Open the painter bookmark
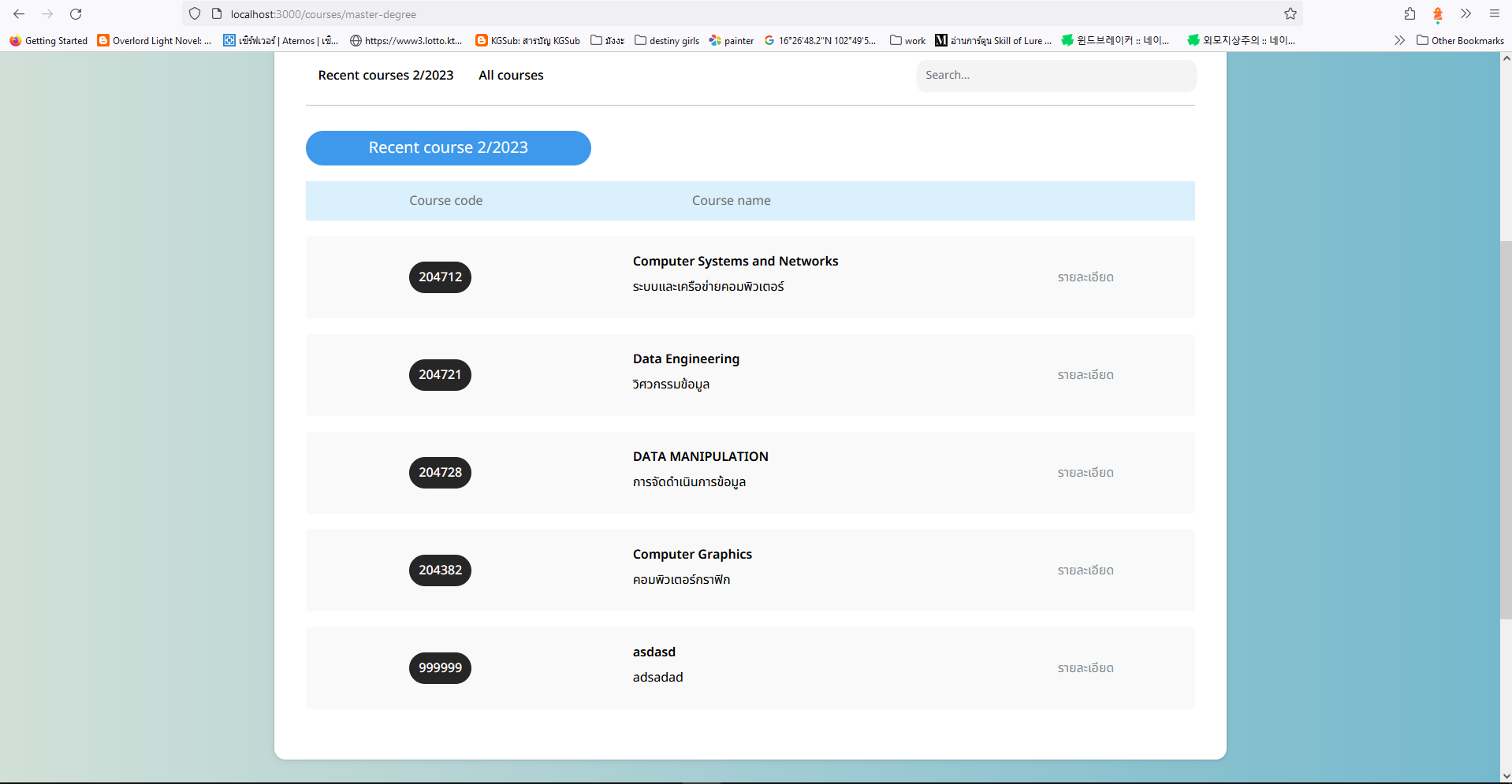Image resolution: width=1512 pixels, height=784 pixels. coord(730,40)
